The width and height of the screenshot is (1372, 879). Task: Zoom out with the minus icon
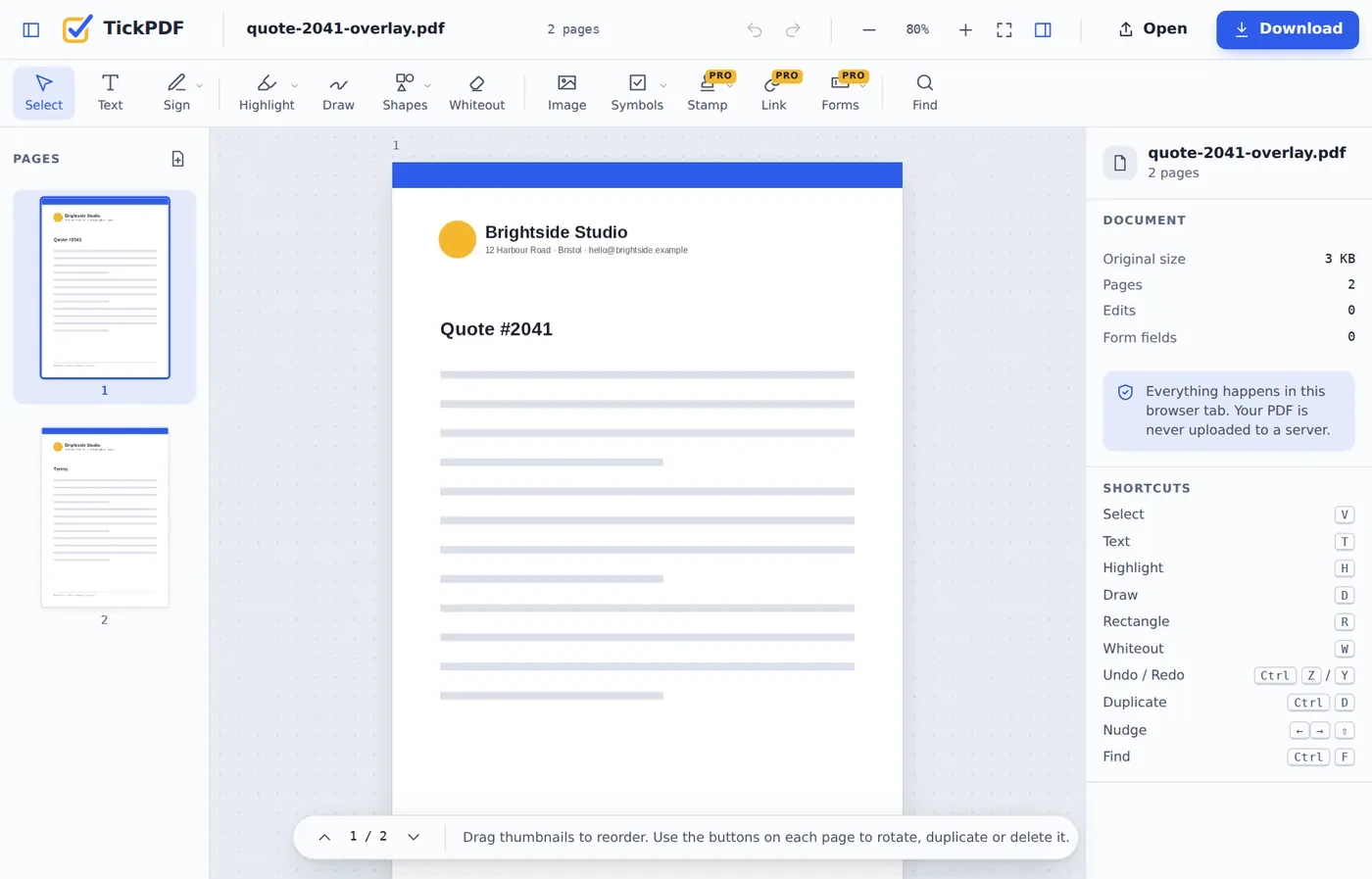869,29
